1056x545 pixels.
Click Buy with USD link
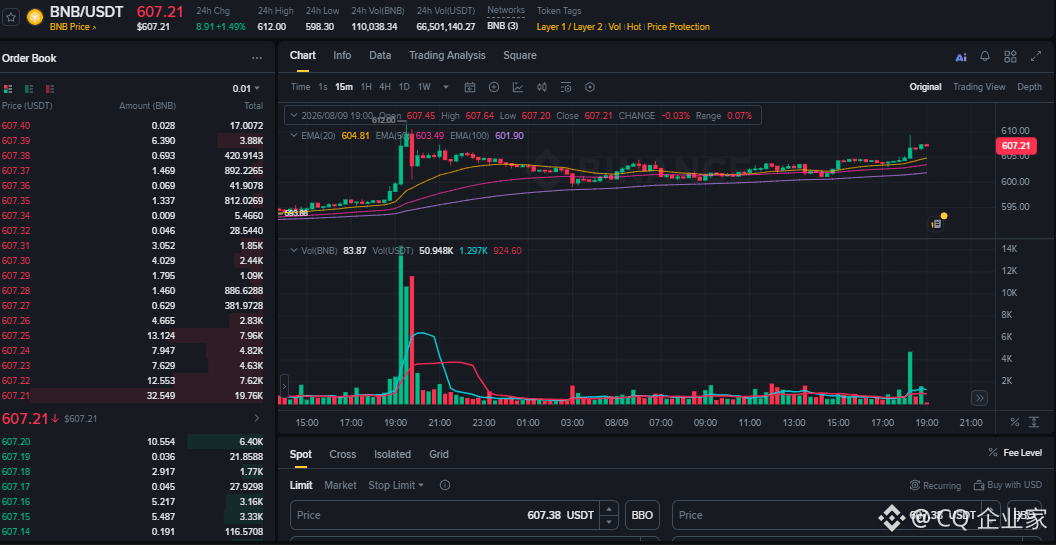1008,485
